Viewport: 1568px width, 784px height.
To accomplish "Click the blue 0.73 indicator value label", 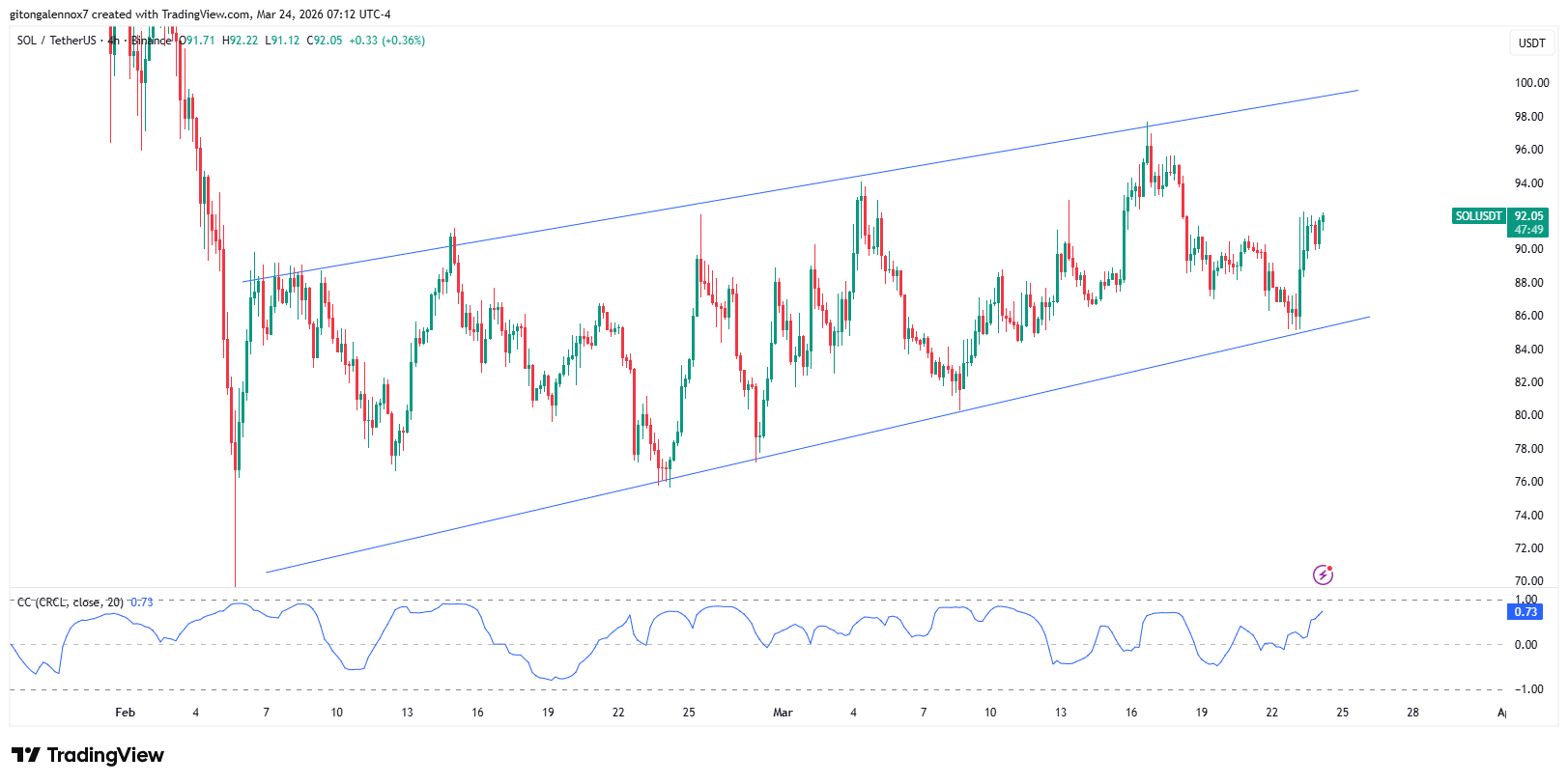I will [x=1525, y=612].
